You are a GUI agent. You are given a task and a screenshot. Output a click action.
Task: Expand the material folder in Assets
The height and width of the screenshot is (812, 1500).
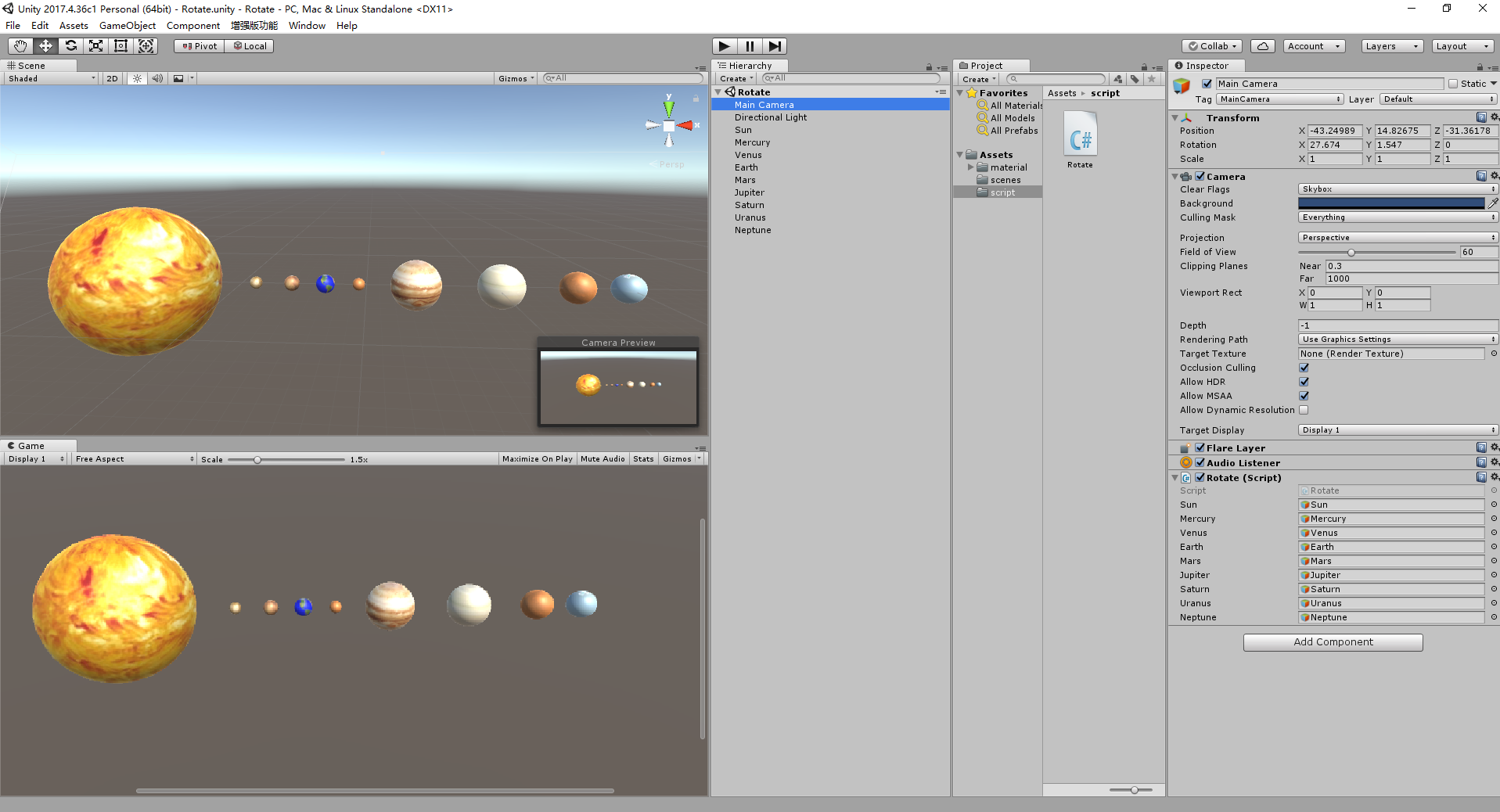[x=970, y=167]
